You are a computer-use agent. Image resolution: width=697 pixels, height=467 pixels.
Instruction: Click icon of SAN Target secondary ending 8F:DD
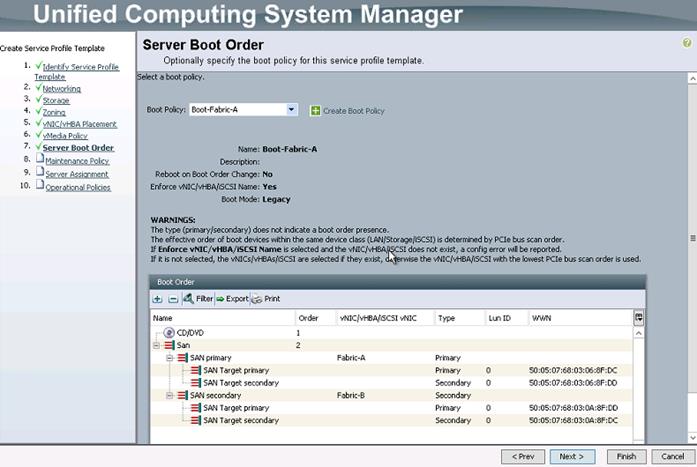click(x=196, y=383)
